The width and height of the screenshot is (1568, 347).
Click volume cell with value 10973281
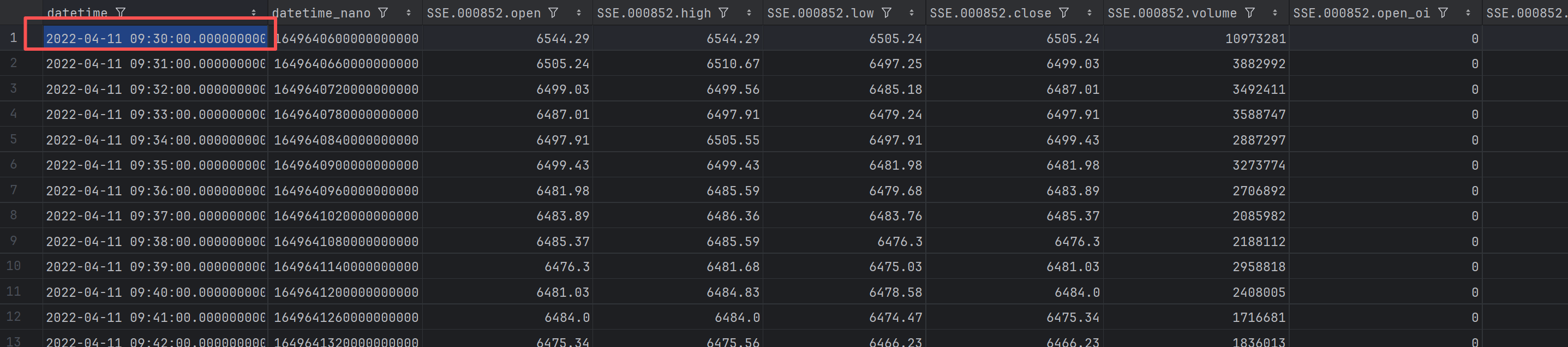pos(1255,38)
